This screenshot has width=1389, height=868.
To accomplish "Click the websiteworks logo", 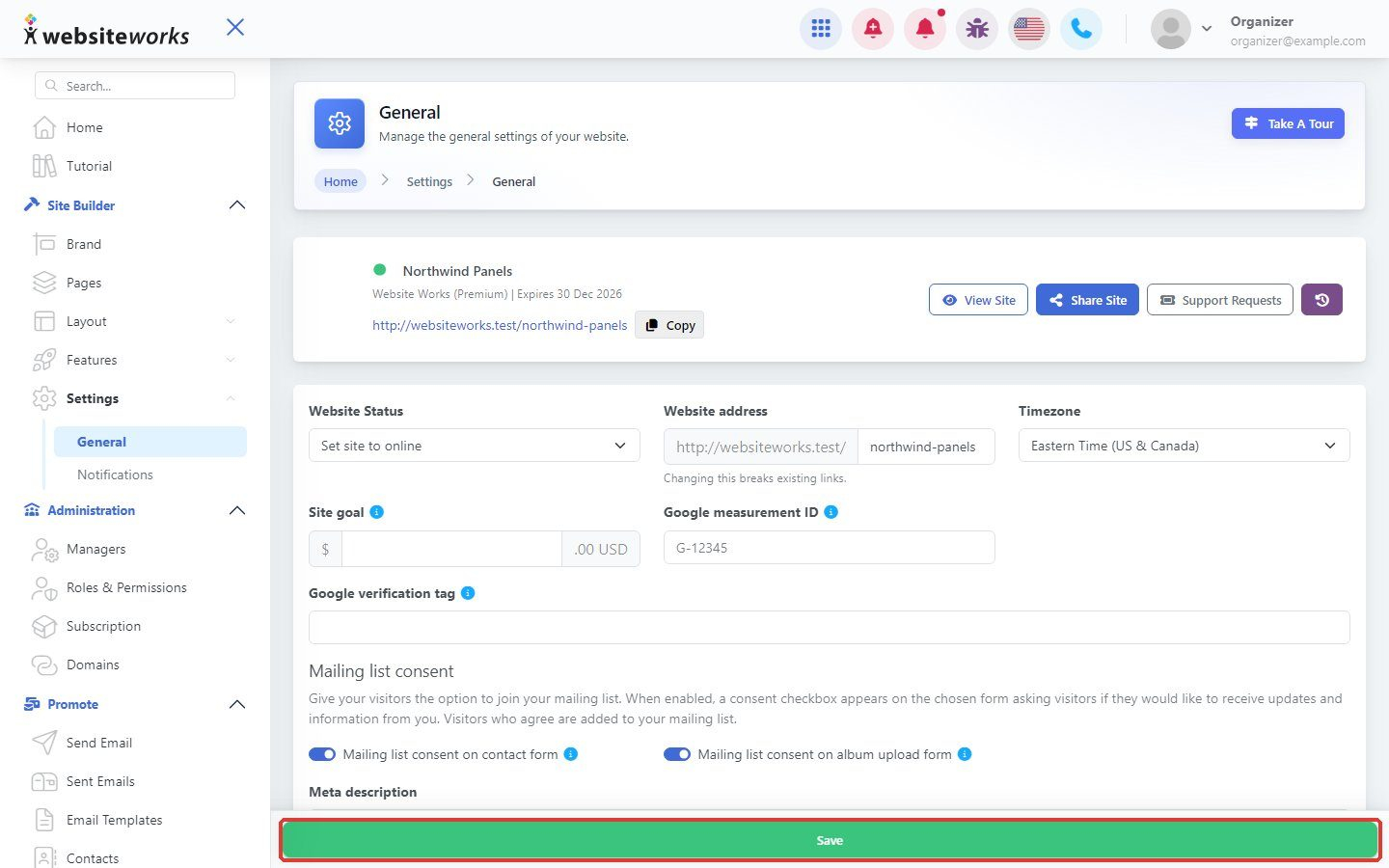I will pos(106,31).
